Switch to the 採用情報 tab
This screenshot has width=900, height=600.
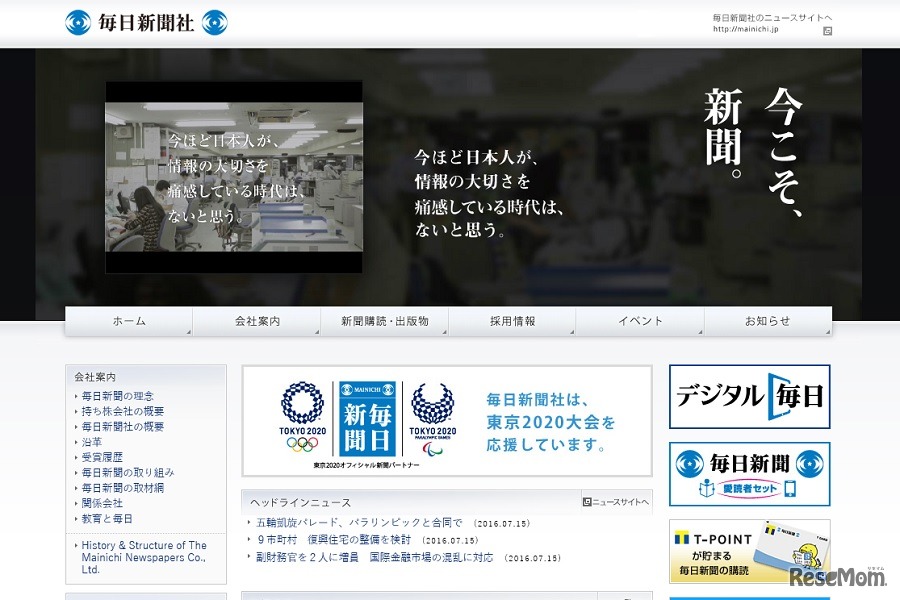(x=512, y=321)
